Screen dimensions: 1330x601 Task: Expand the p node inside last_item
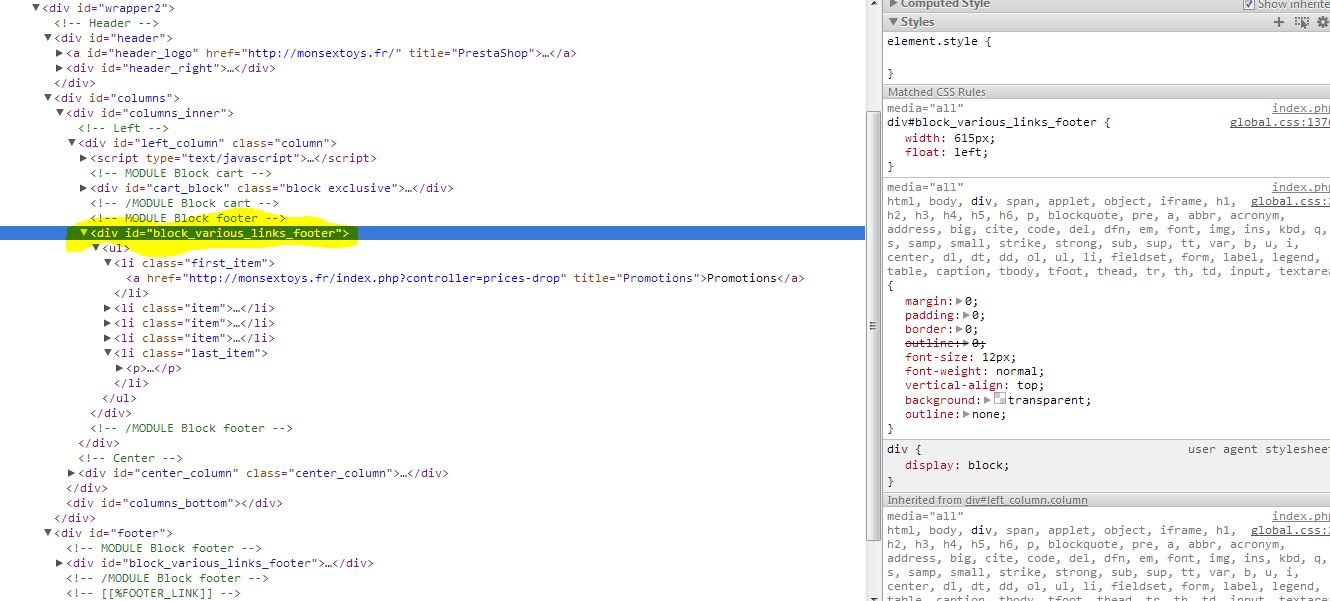pyautogui.click(x=120, y=368)
